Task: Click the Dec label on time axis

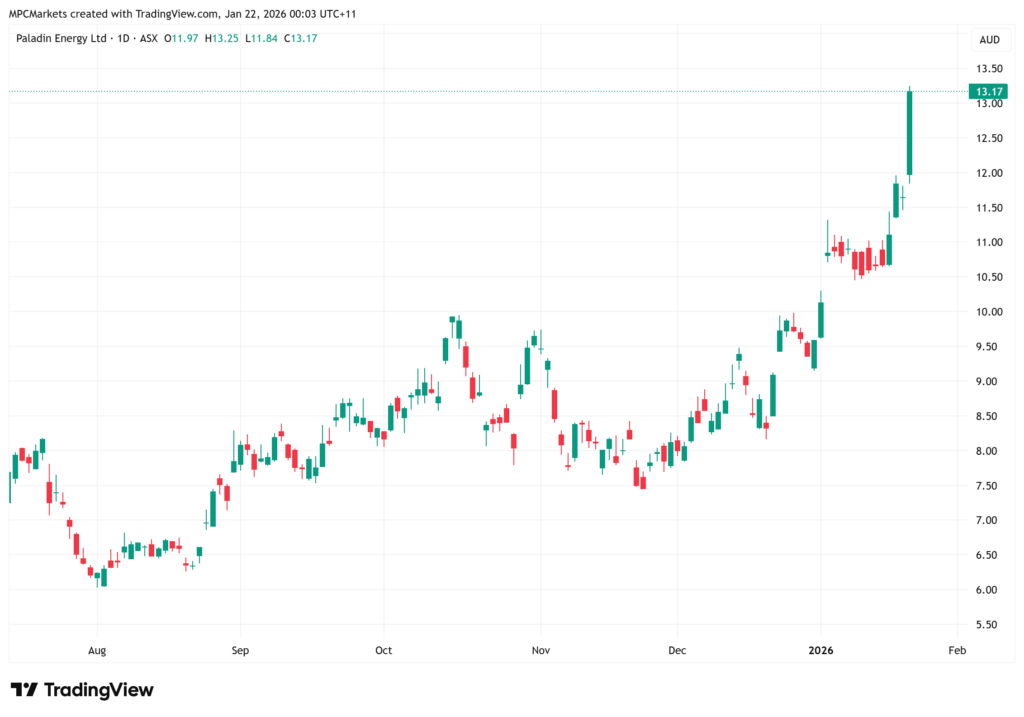Action: [677, 650]
